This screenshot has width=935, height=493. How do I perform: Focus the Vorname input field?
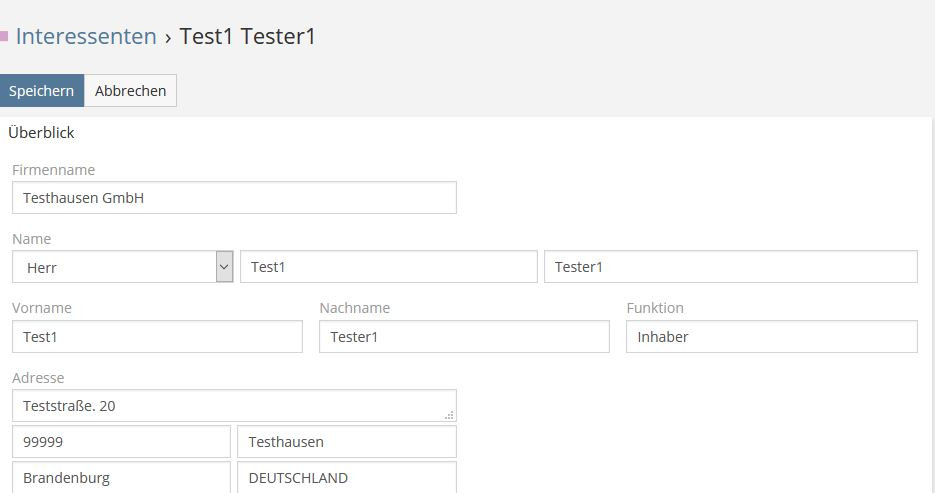[157, 337]
